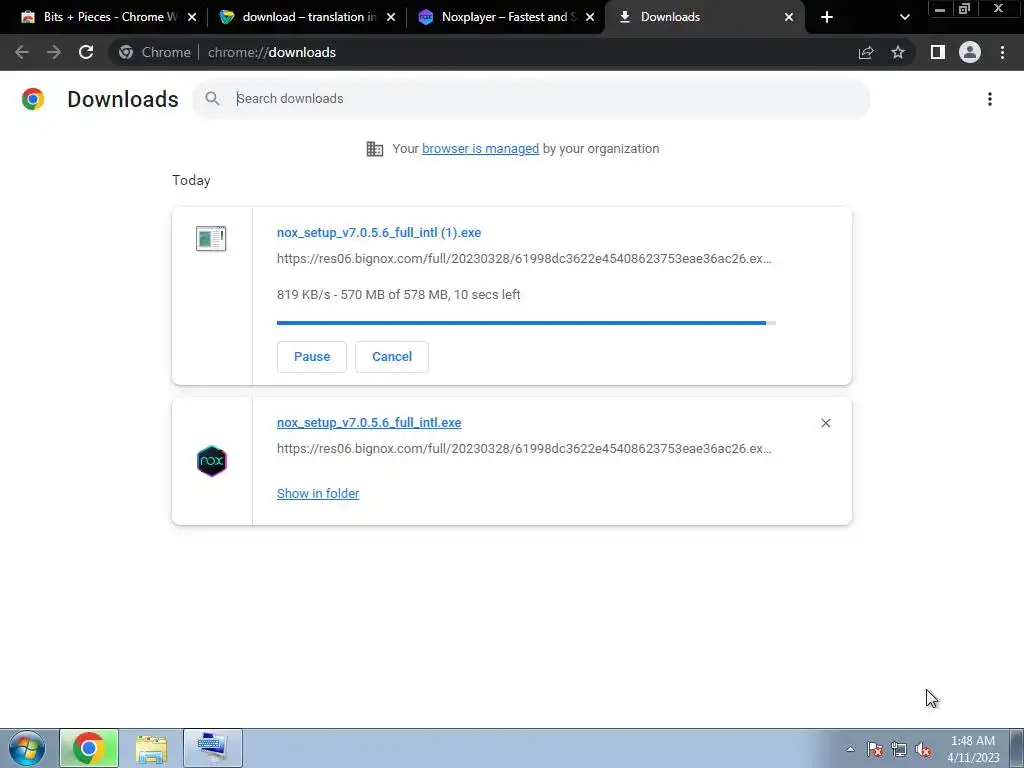Pause the nox_setup (1).exe download

[x=312, y=357]
